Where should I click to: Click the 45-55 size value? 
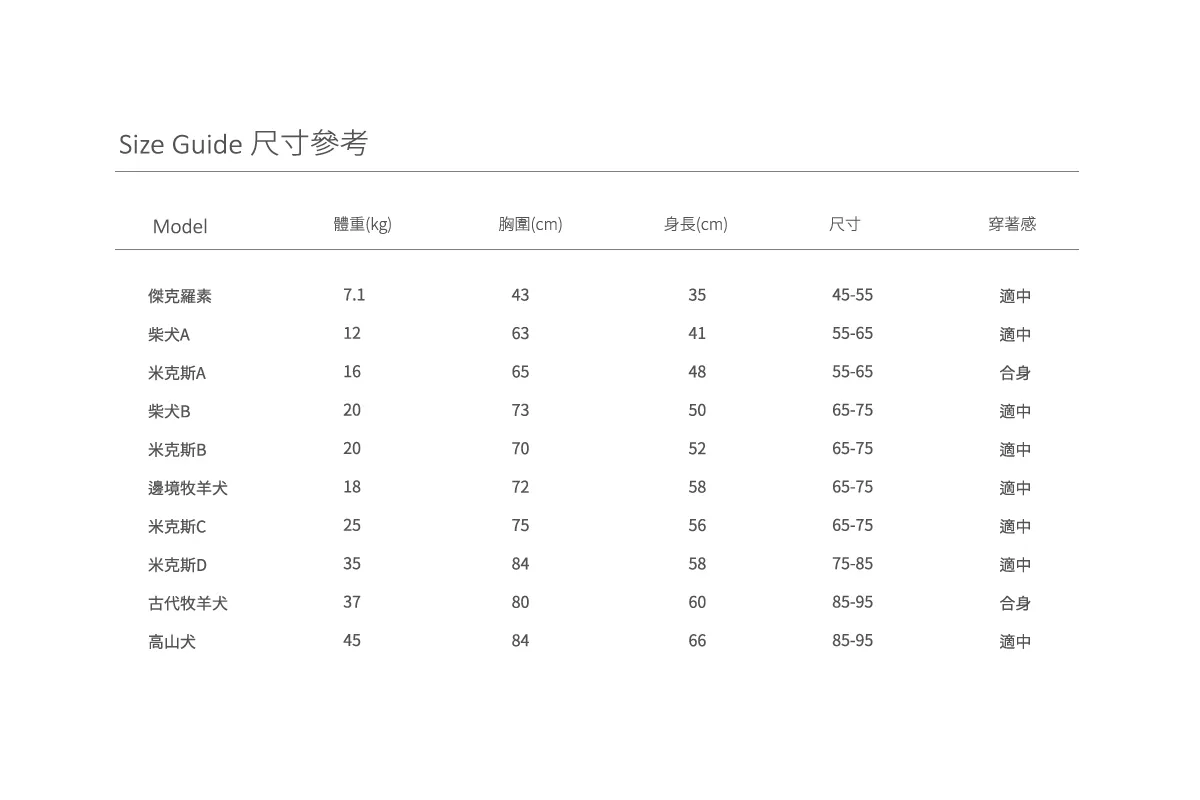click(852, 295)
